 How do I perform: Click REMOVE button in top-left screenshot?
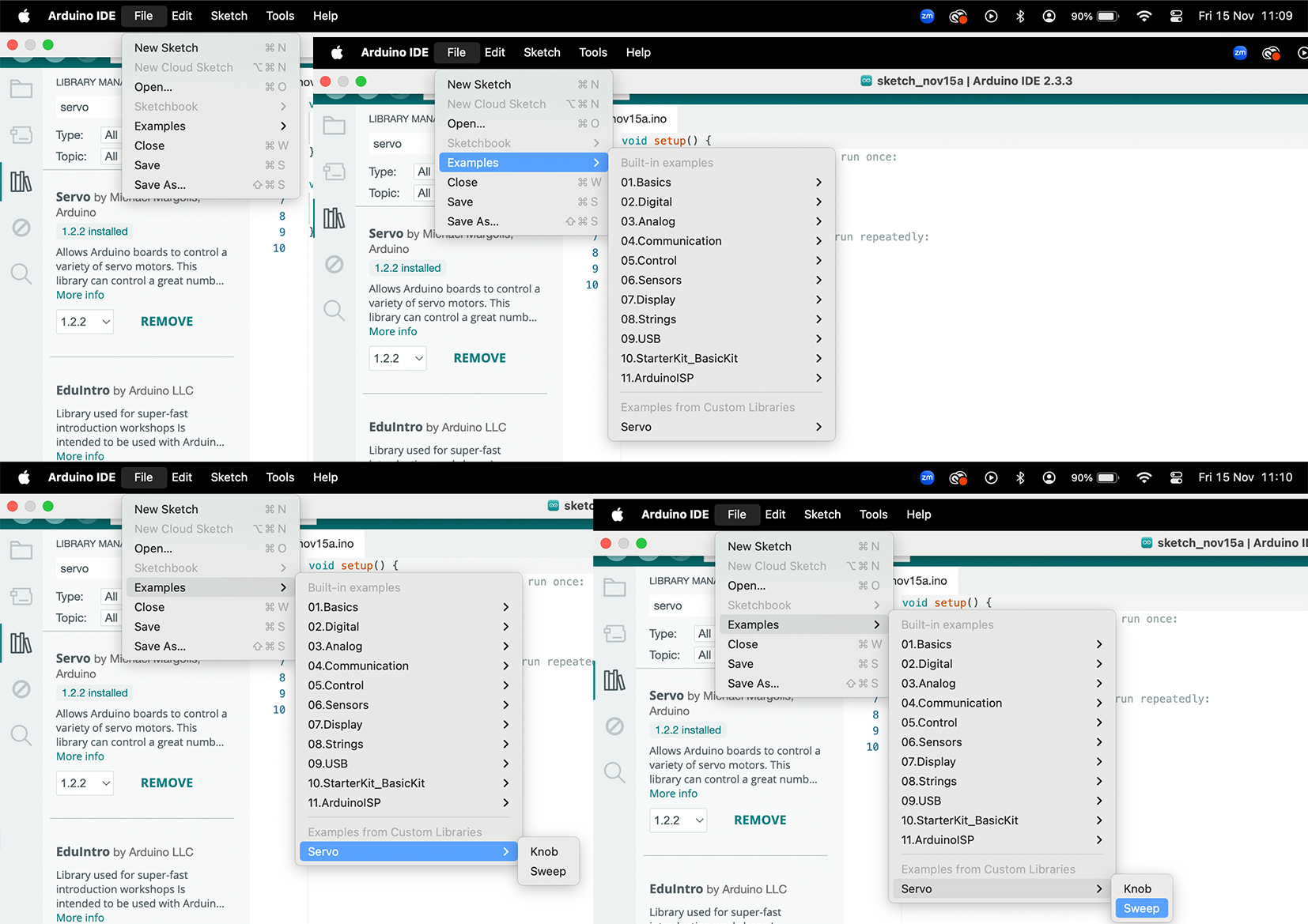click(167, 322)
